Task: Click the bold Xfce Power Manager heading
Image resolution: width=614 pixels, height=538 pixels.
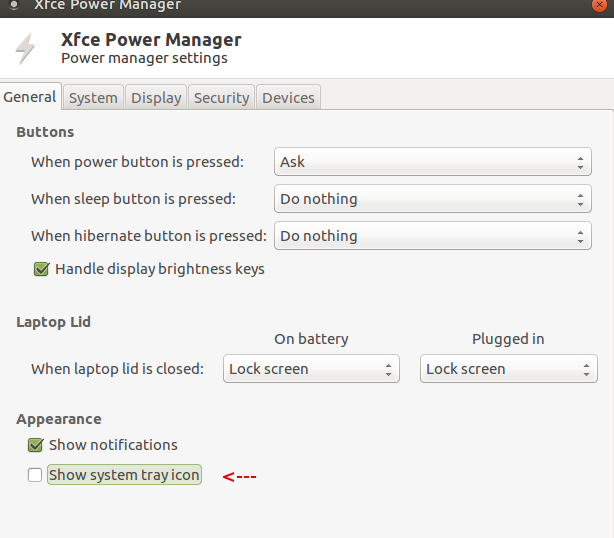Action: (151, 40)
